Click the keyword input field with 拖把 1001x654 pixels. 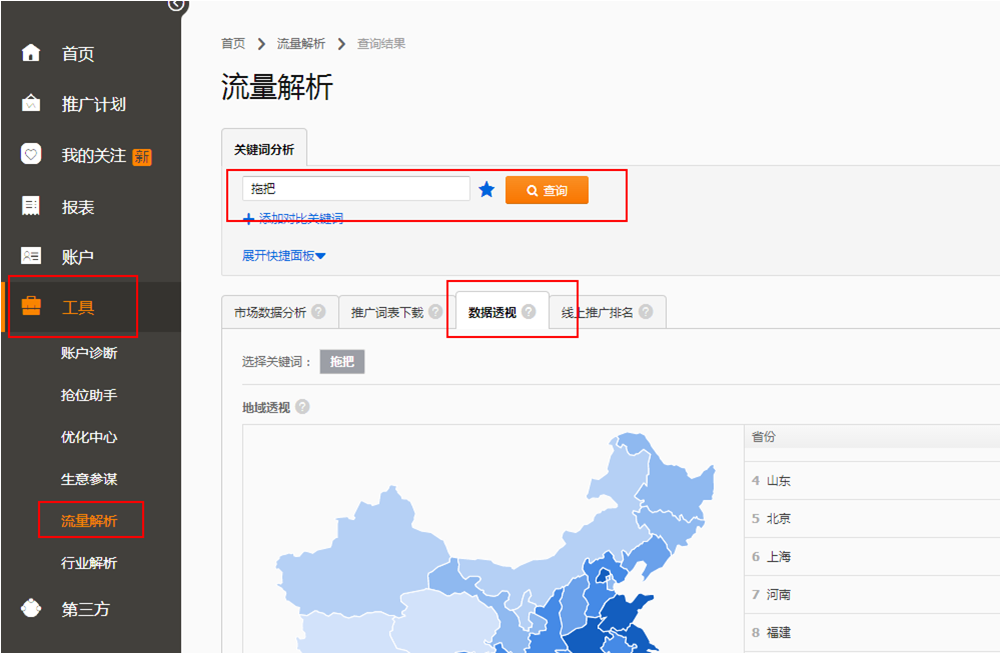pyautogui.click(x=355, y=189)
